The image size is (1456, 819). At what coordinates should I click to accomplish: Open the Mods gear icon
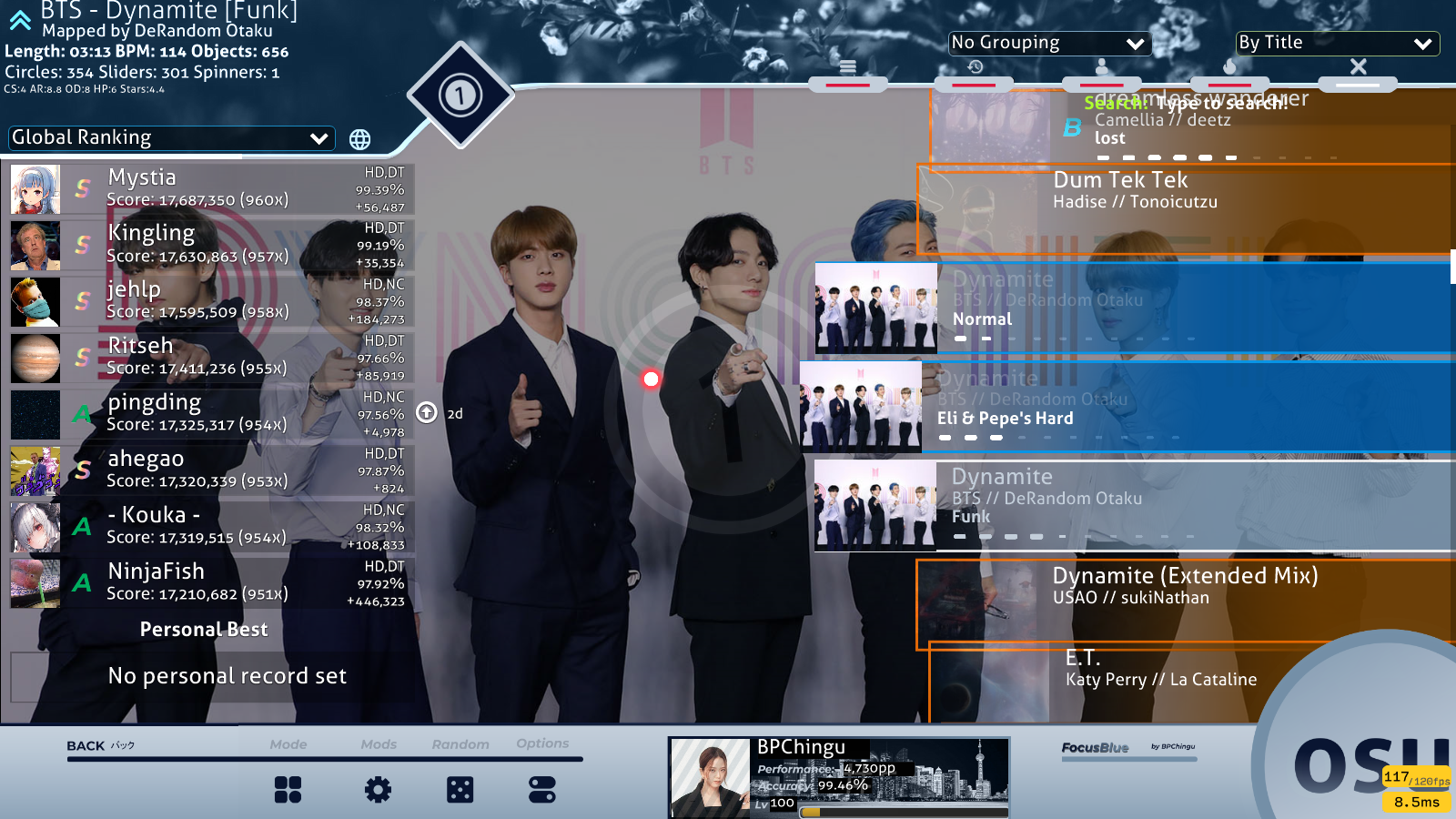[x=378, y=789]
